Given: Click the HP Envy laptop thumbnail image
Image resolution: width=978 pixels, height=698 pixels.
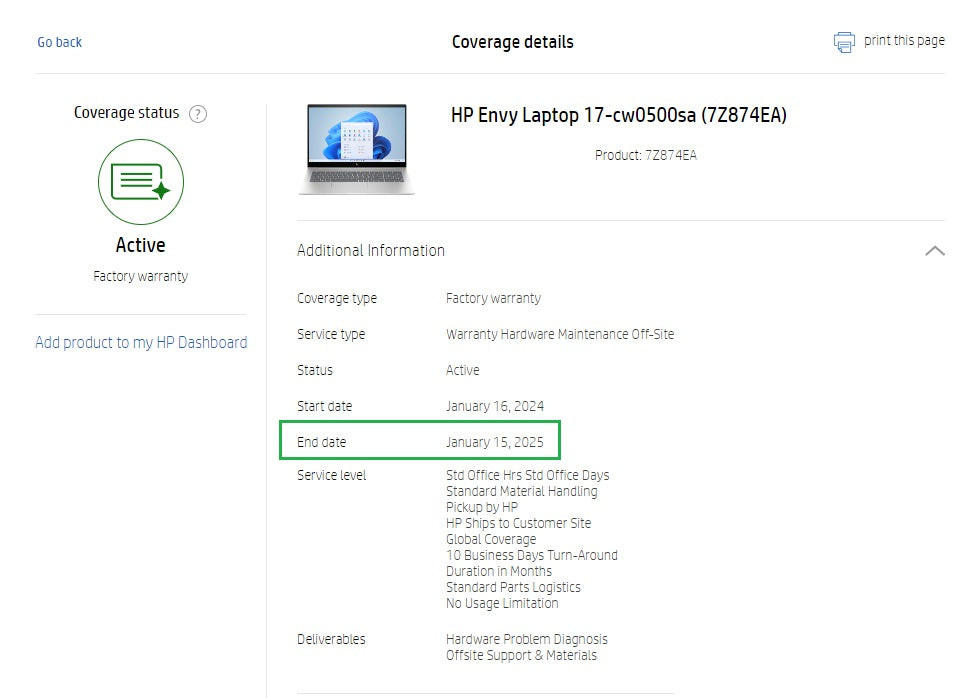Looking at the screenshot, I should point(357,148).
